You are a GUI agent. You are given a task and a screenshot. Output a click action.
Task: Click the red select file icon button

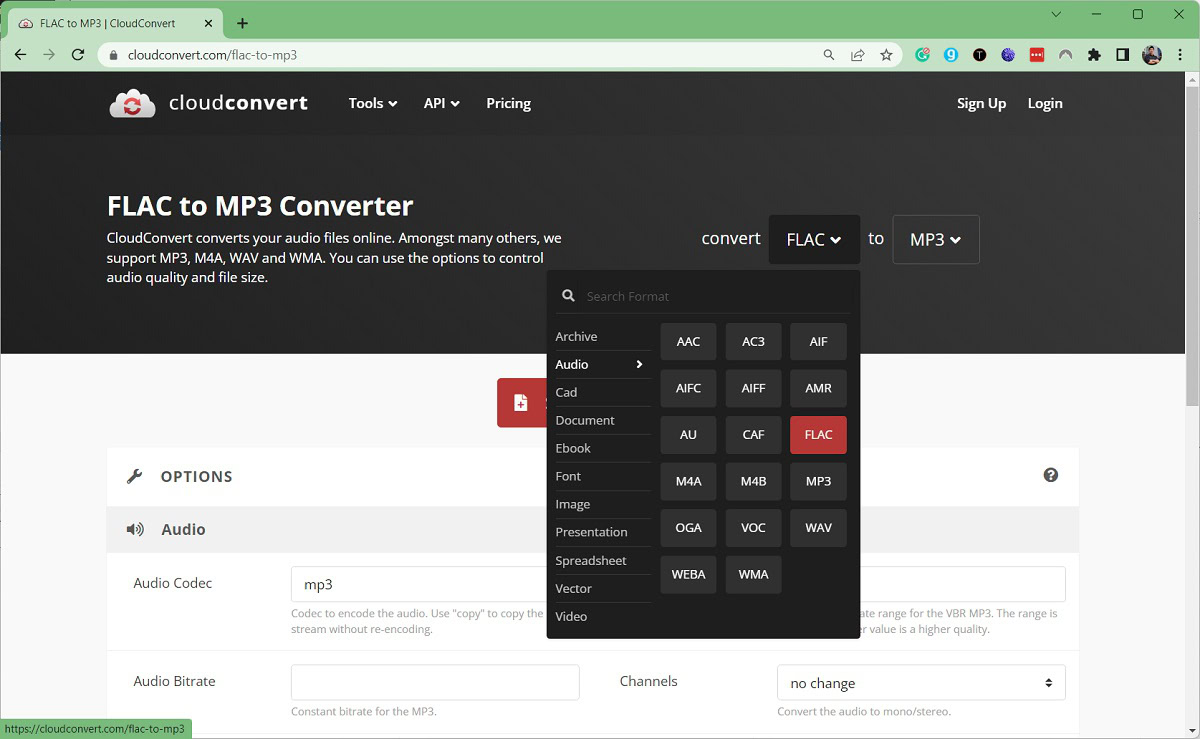click(521, 403)
